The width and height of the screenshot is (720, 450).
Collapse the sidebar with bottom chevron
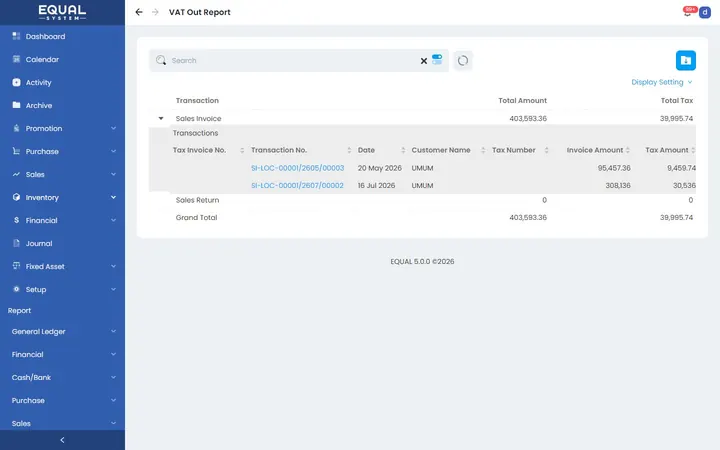(x=62, y=440)
